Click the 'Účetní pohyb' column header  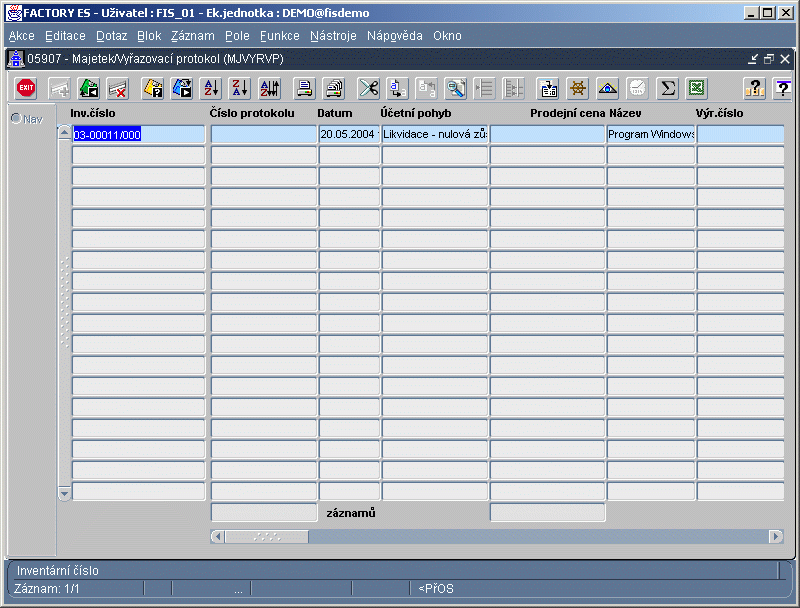(415, 113)
